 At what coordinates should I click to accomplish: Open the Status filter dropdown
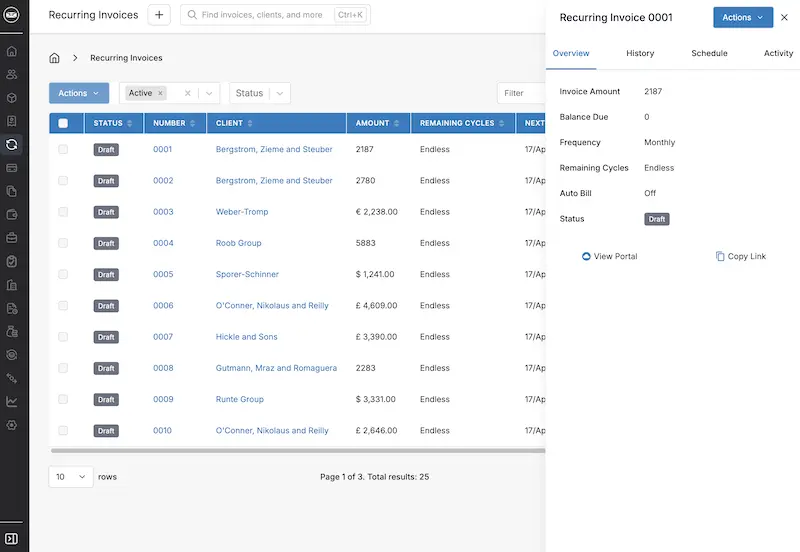point(260,93)
